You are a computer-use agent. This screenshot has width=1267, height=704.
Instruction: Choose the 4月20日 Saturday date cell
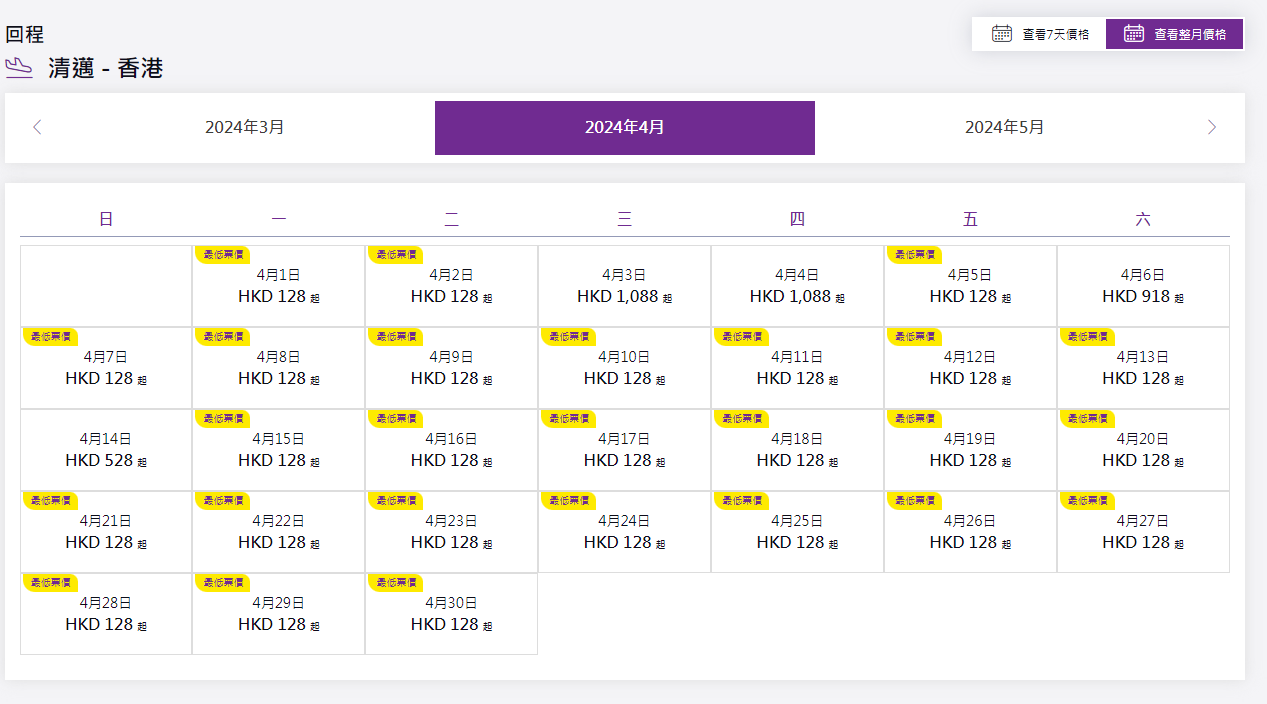pos(1143,450)
